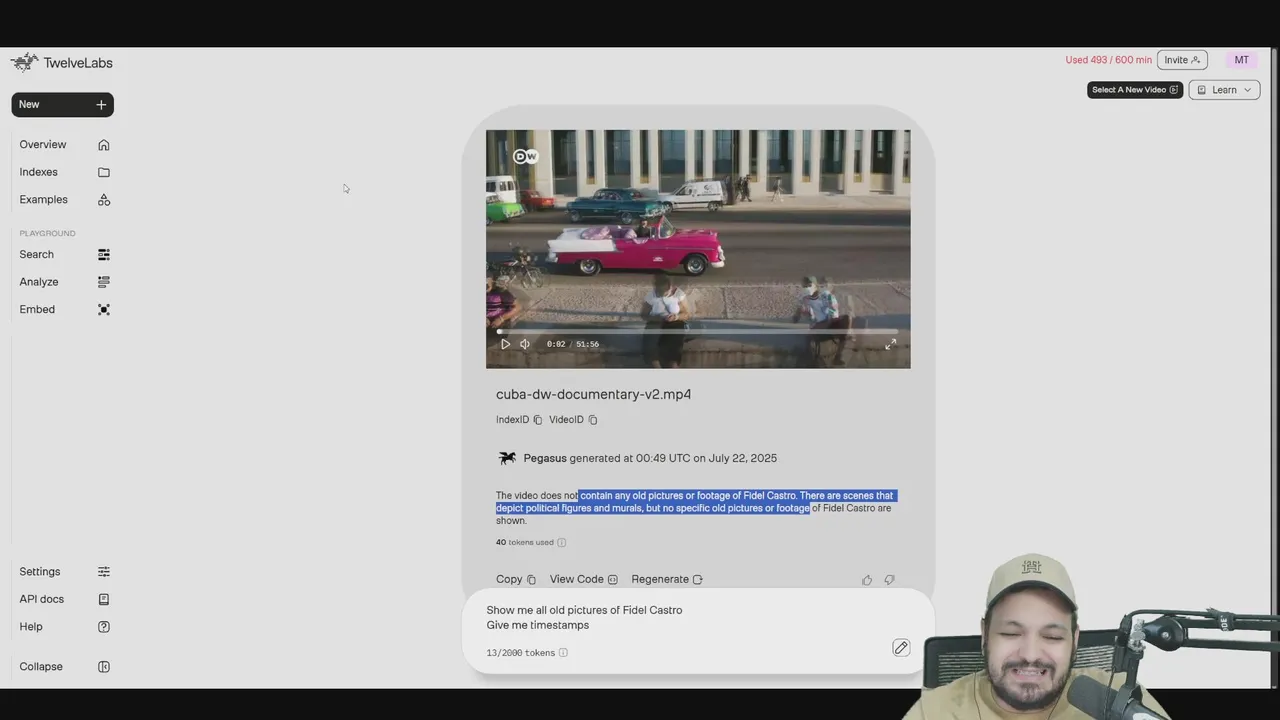Play the Cuba documentary video
The height and width of the screenshot is (720, 1280).
(505, 344)
